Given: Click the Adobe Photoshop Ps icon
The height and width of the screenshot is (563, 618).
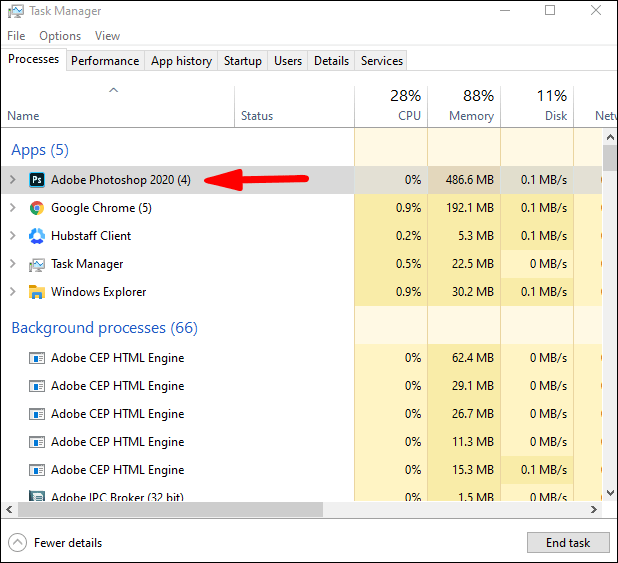Looking at the screenshot, I should tap(37, 180).
